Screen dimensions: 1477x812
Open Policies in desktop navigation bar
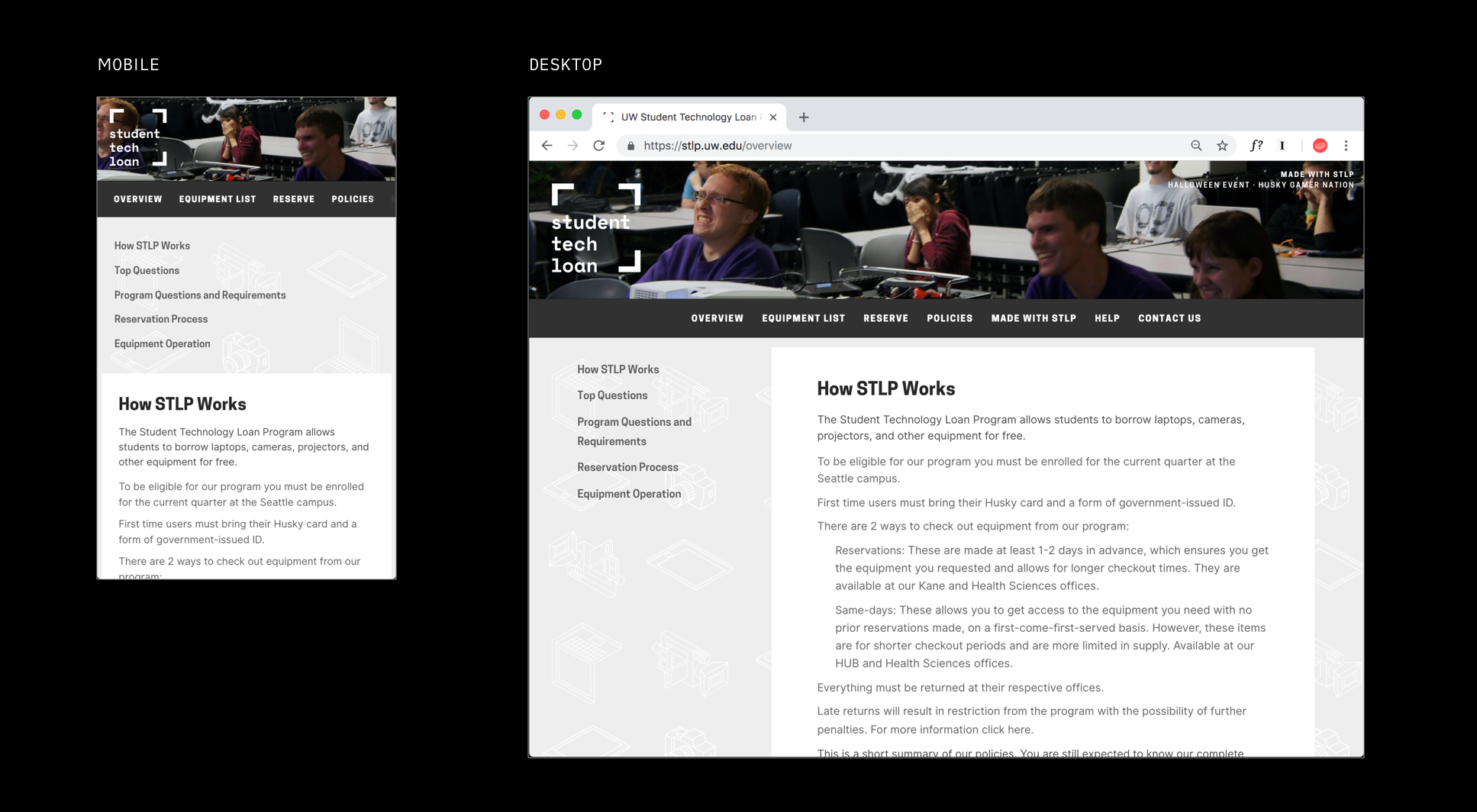click(x=950, y=318)
